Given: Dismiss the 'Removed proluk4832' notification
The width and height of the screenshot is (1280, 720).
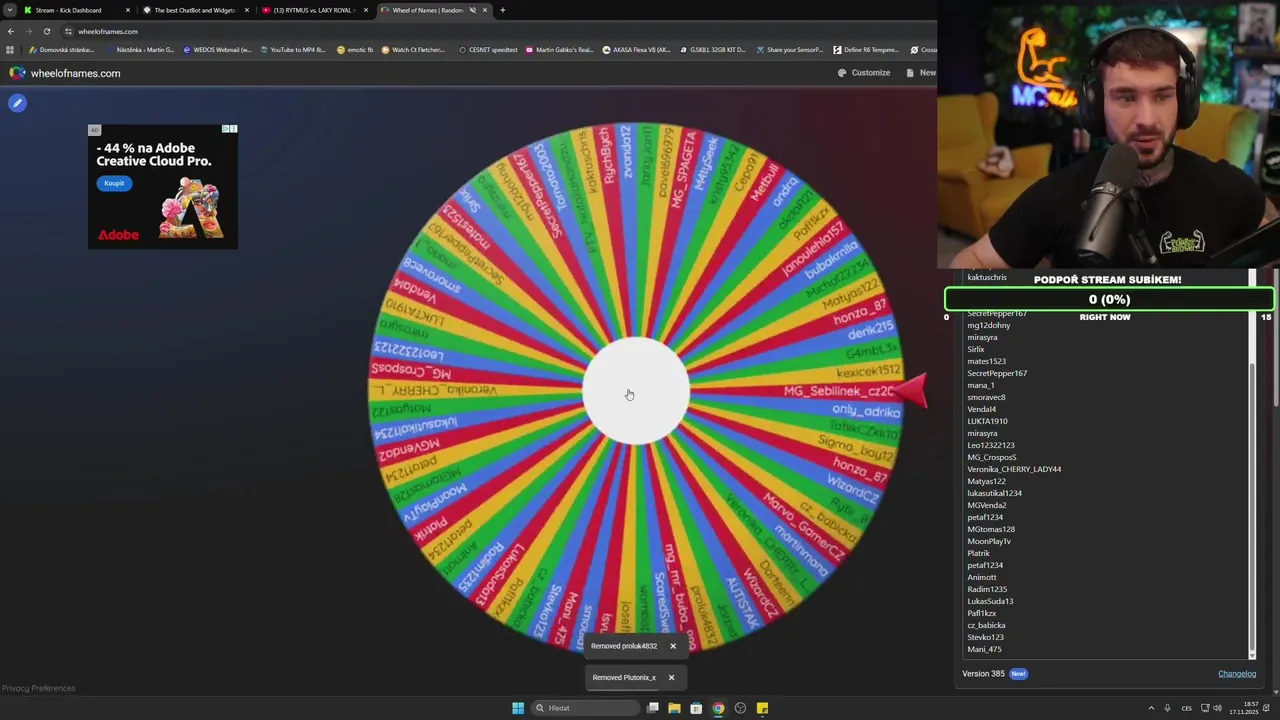Looking at the screenshot, I should [x=673, y=646].
